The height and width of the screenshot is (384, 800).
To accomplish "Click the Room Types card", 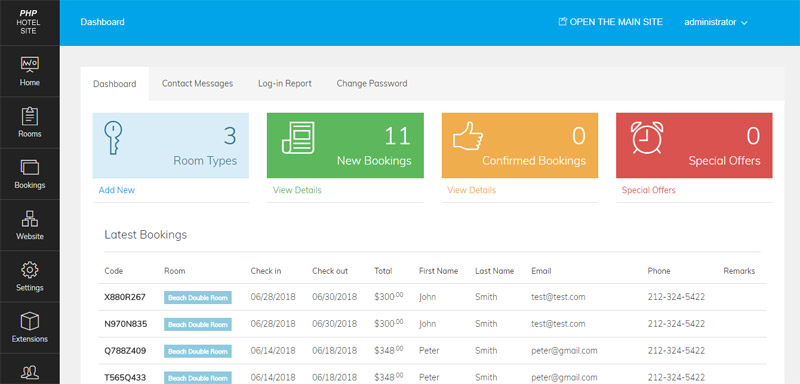I will tap(171, 145).
